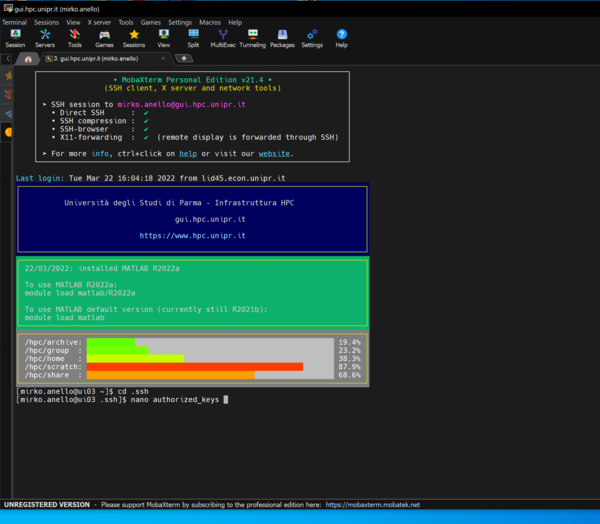The width and height of the screenshot is (600, 524).
Task: Click the Split terminal icon
Action: [x=193, y=38]
